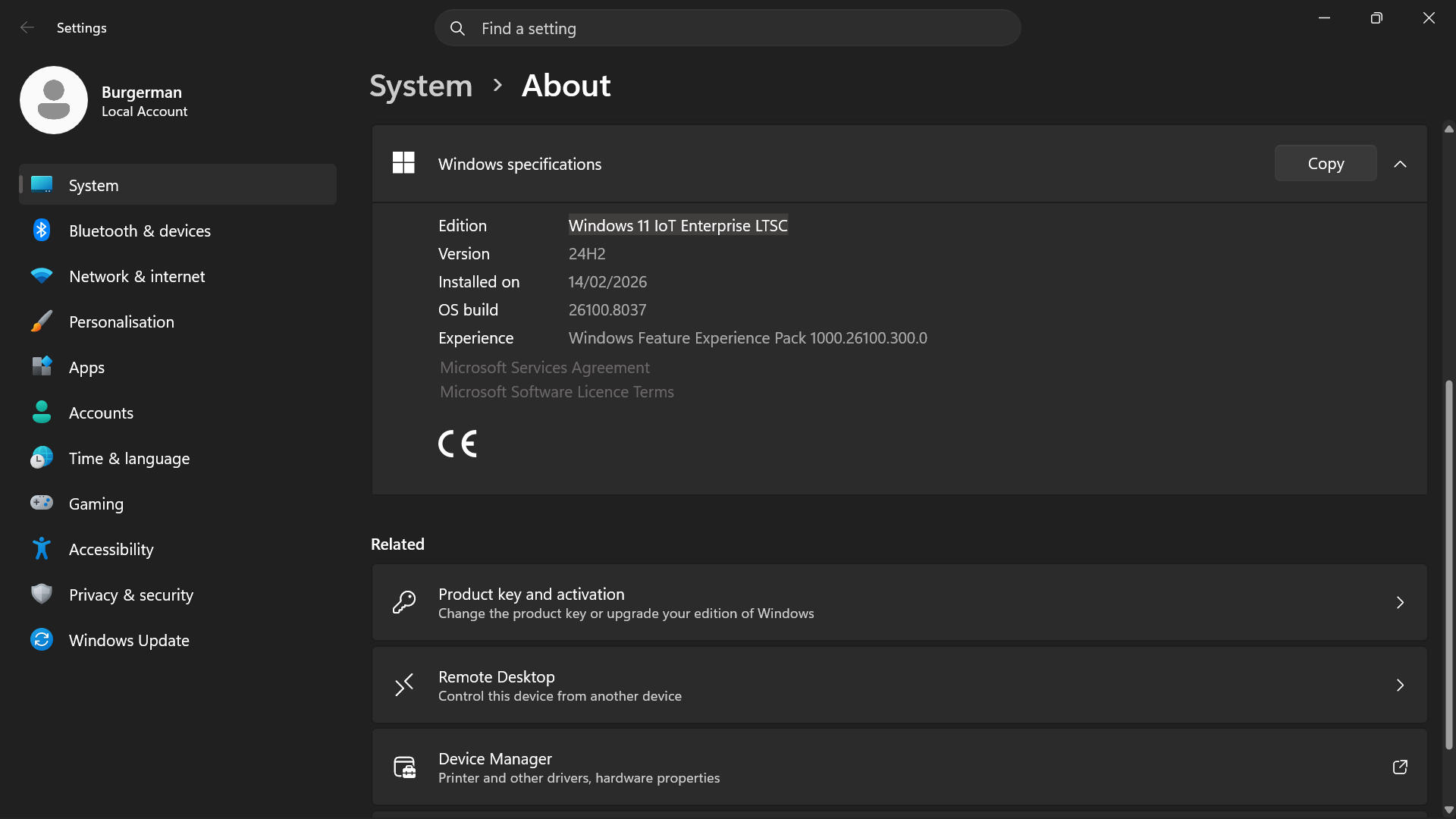Click the Gaming controller icon
The image size is (1456, 819).
point(42,503)
